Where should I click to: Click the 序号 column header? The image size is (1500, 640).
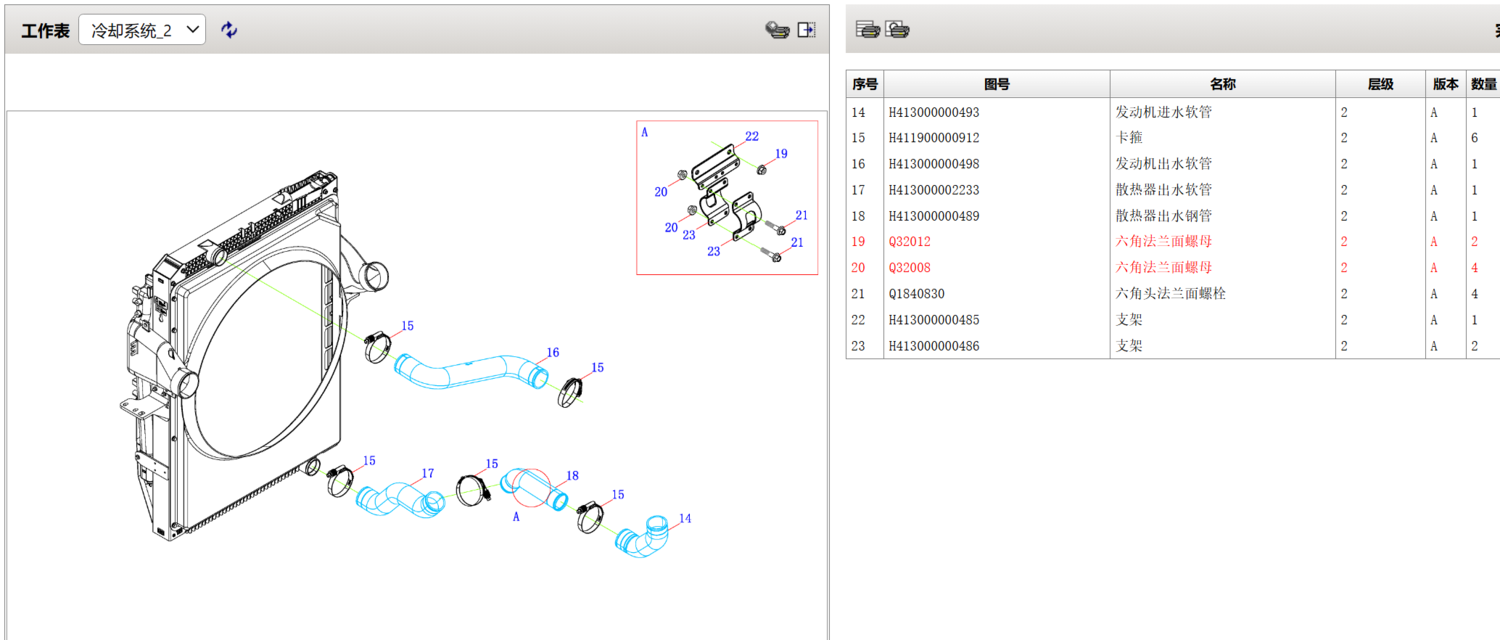click(865, 84)
